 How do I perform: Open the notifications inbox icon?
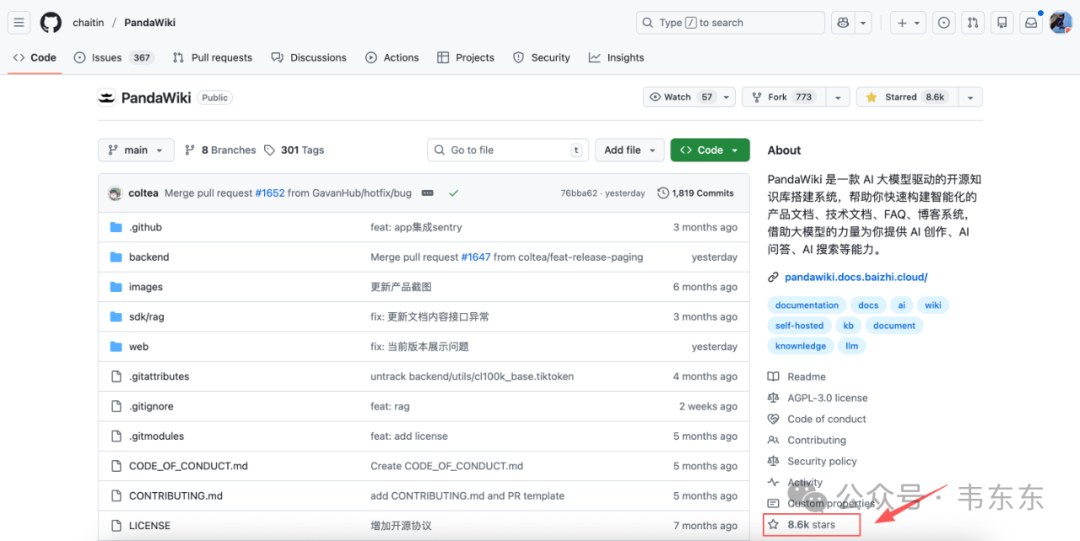coord(1030,22)
